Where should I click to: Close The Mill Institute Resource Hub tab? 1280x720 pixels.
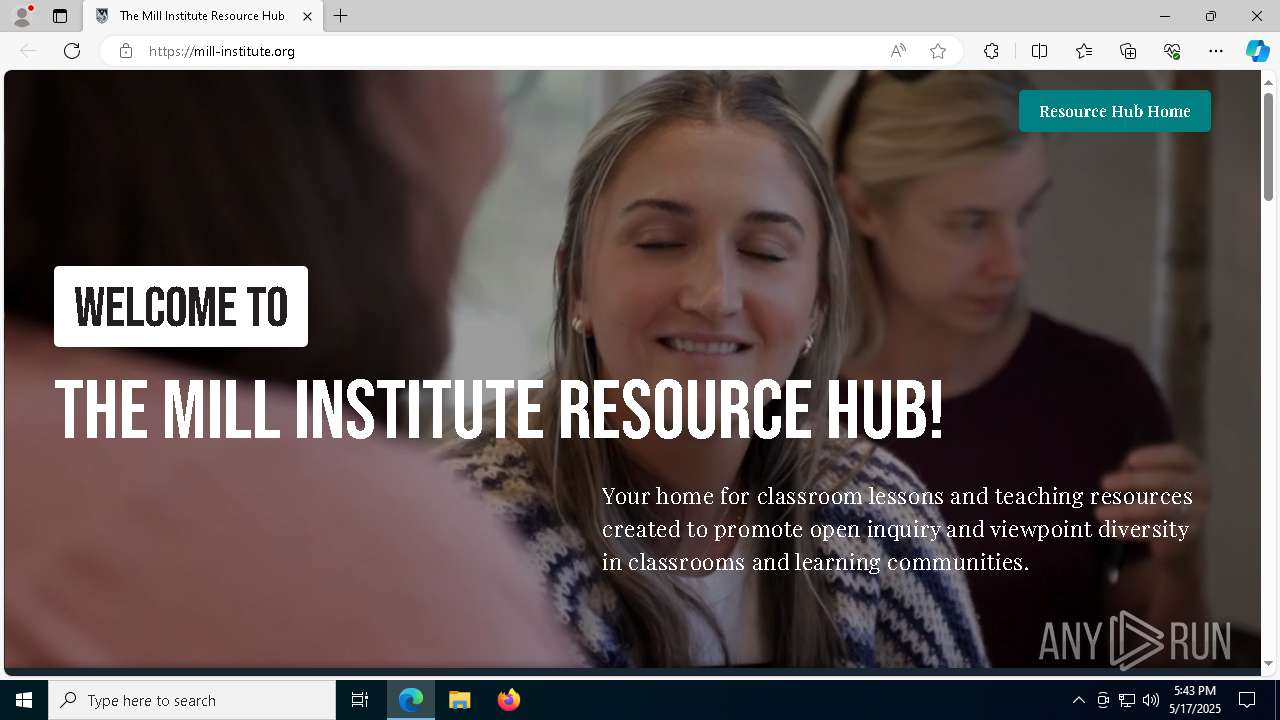308,16
